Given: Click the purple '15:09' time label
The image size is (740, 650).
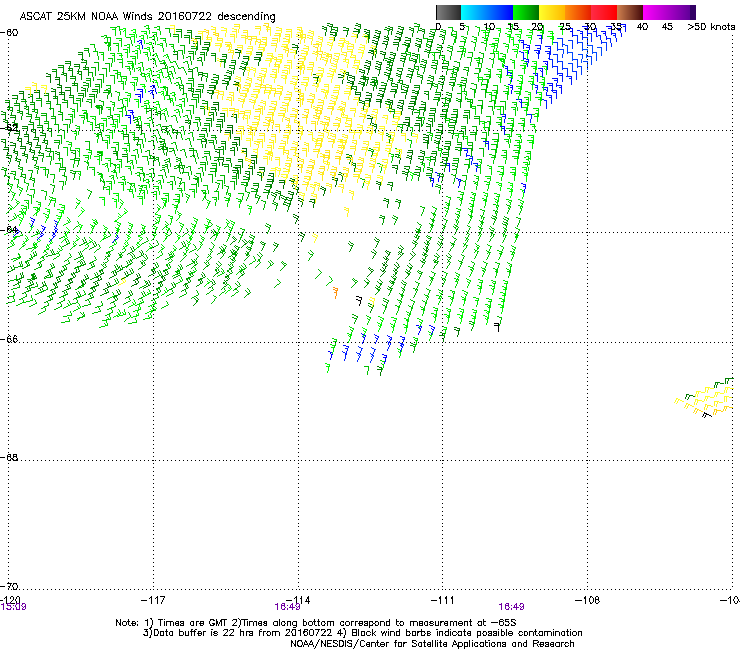Looking at the screenshot, I should coord(14,607).
